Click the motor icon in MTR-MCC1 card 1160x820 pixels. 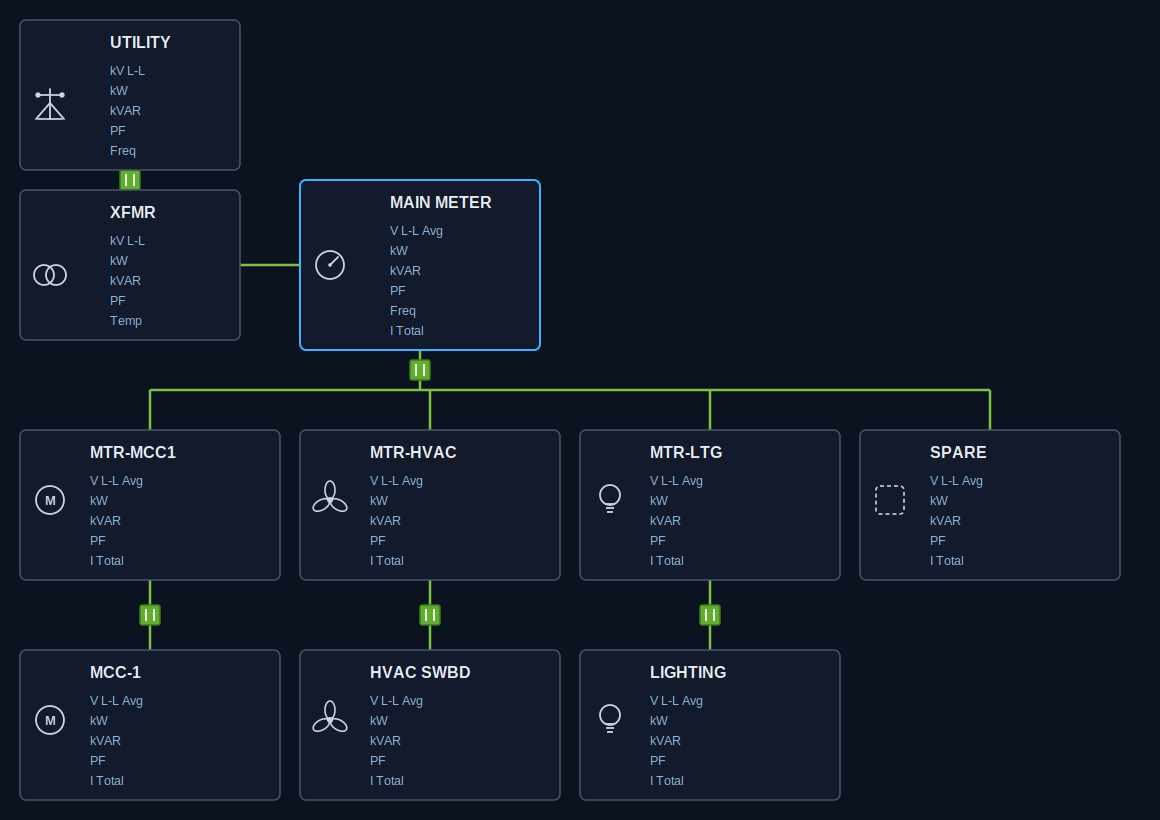click(50, 500)
